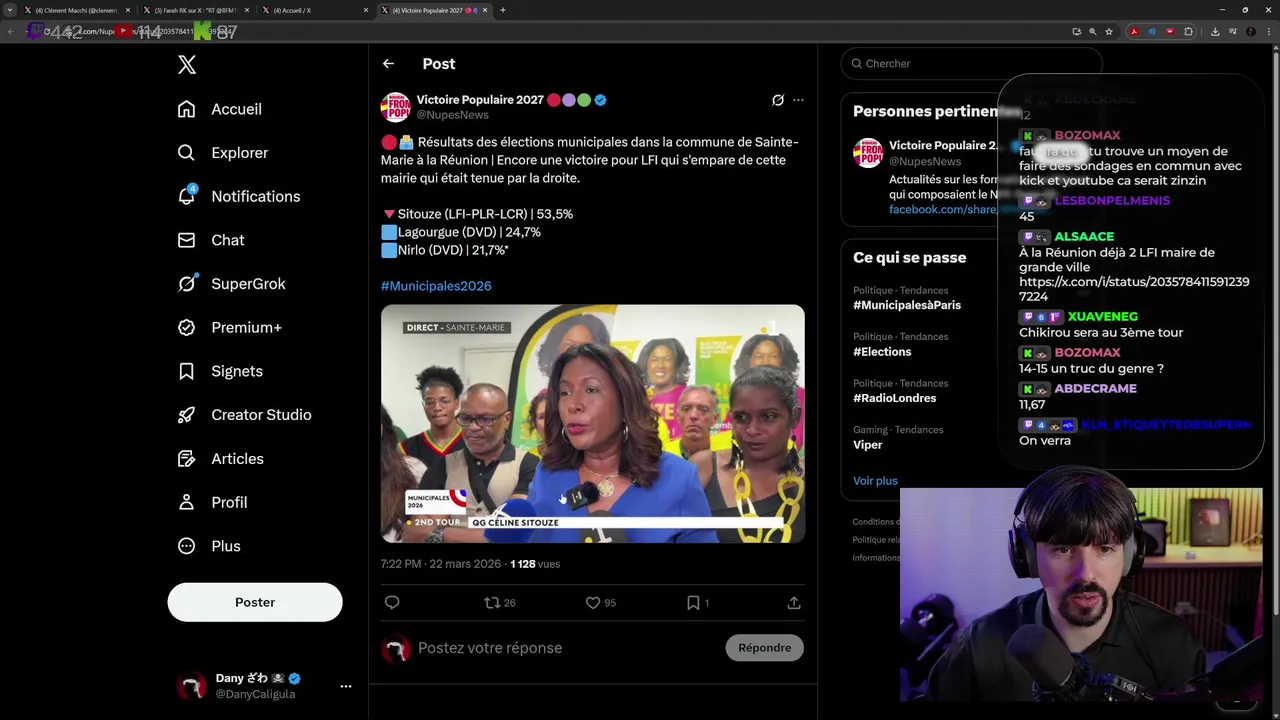Click the Plus more-options icon in sidebar
This screenshot has width=1280, height=720.
click(186, 546)
